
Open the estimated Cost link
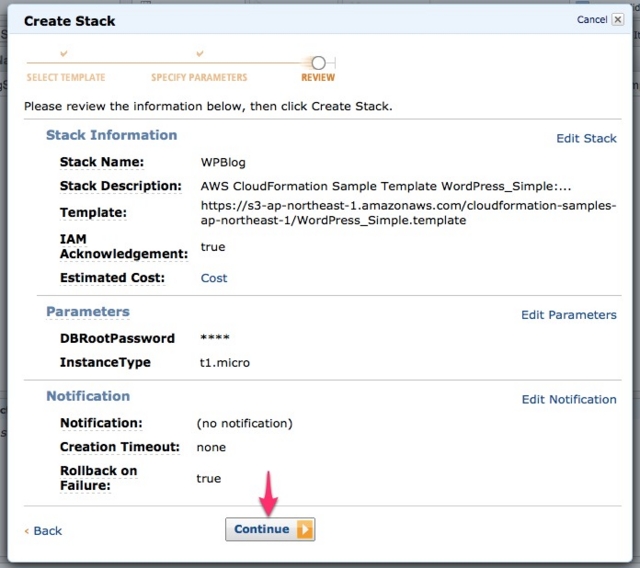click(x=214, y=278)
